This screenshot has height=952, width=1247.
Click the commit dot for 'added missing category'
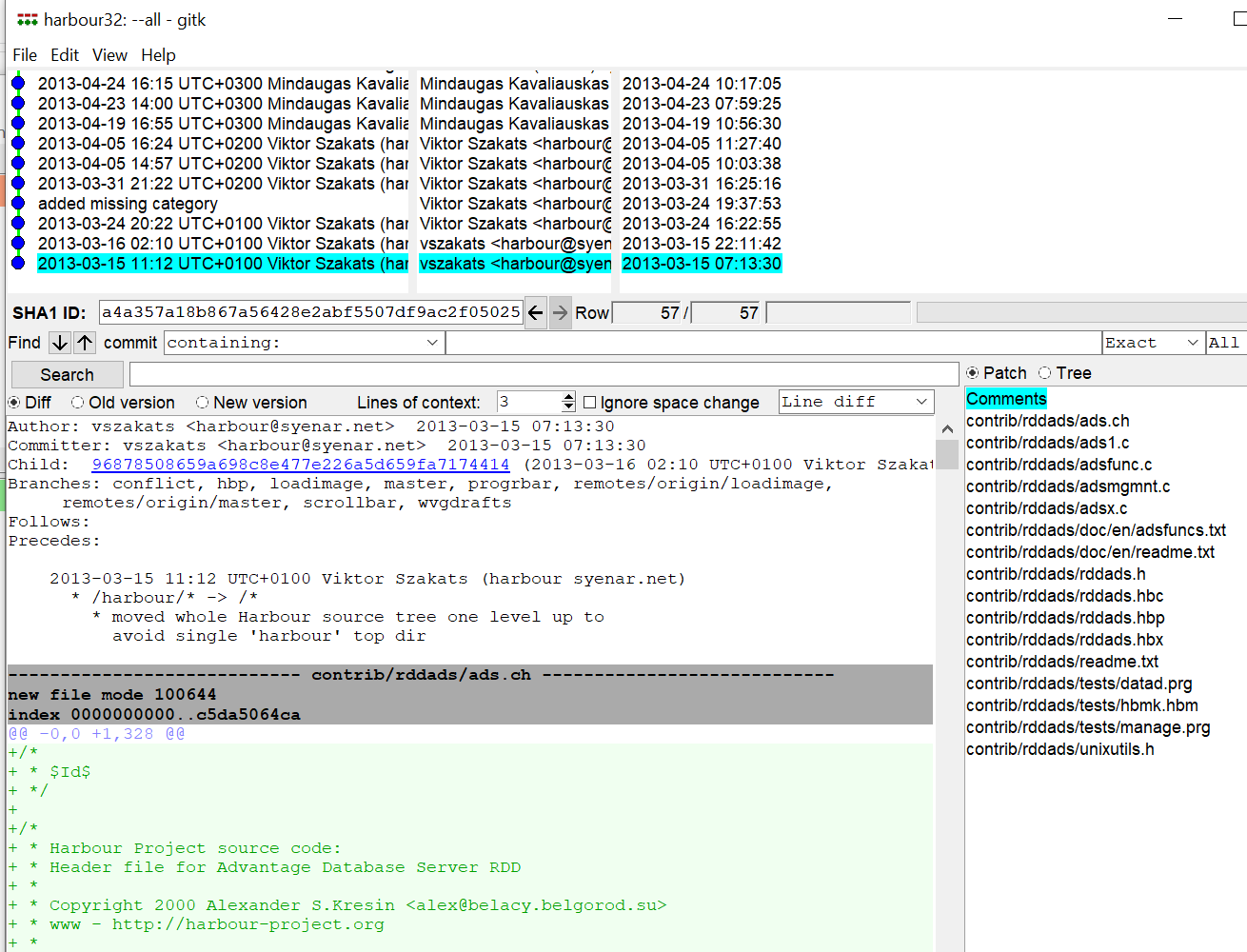18,203
